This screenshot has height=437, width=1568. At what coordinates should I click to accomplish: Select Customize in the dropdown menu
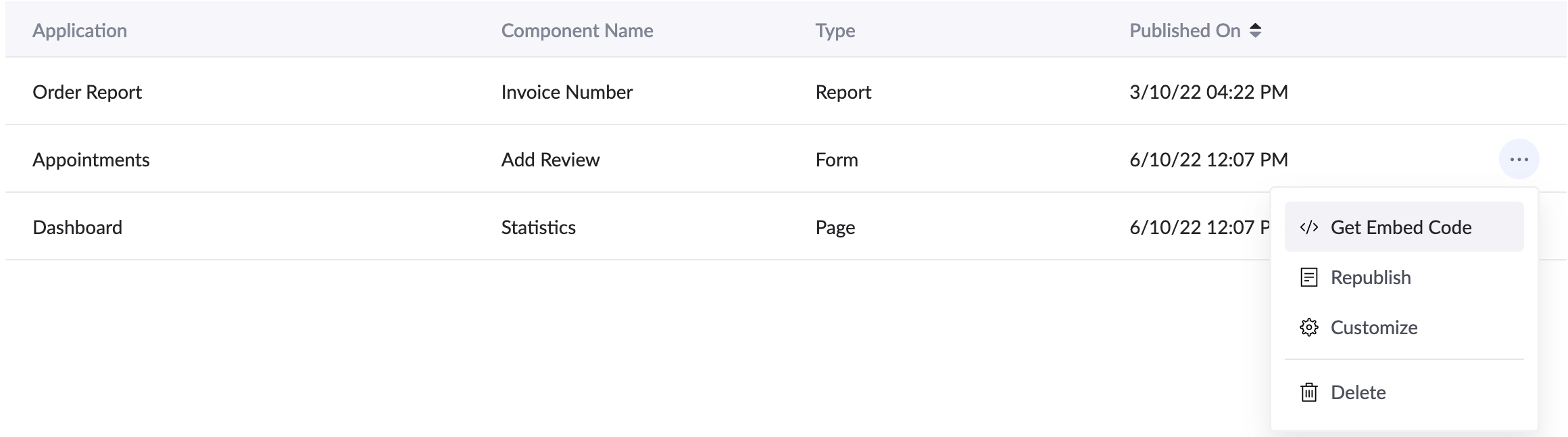1373,327
